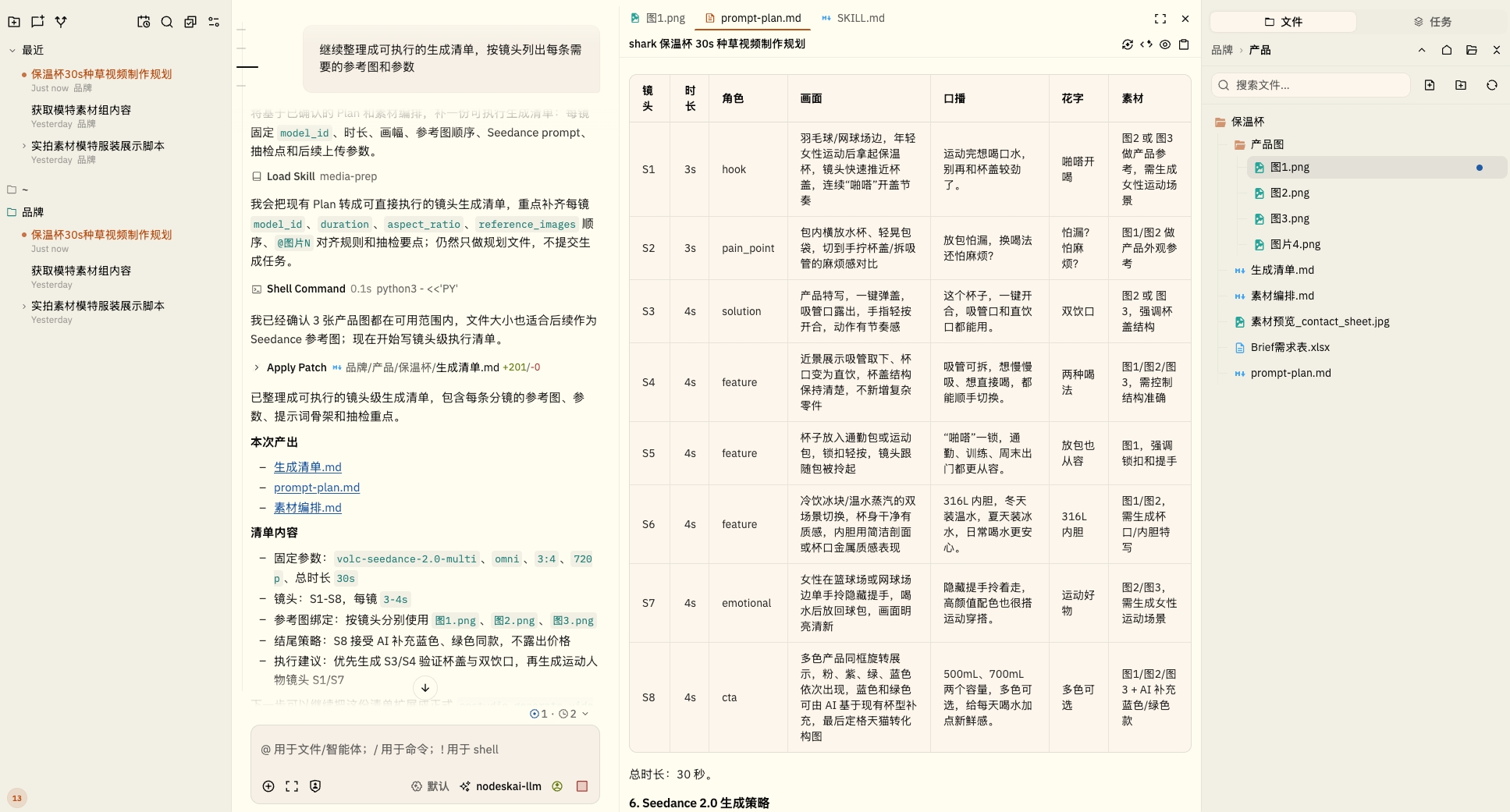Image resolution: width=1510 pixels, height=812 pixels.
Task: Click the multi-select checkbox-stack icon
Action: click(190, 22)
